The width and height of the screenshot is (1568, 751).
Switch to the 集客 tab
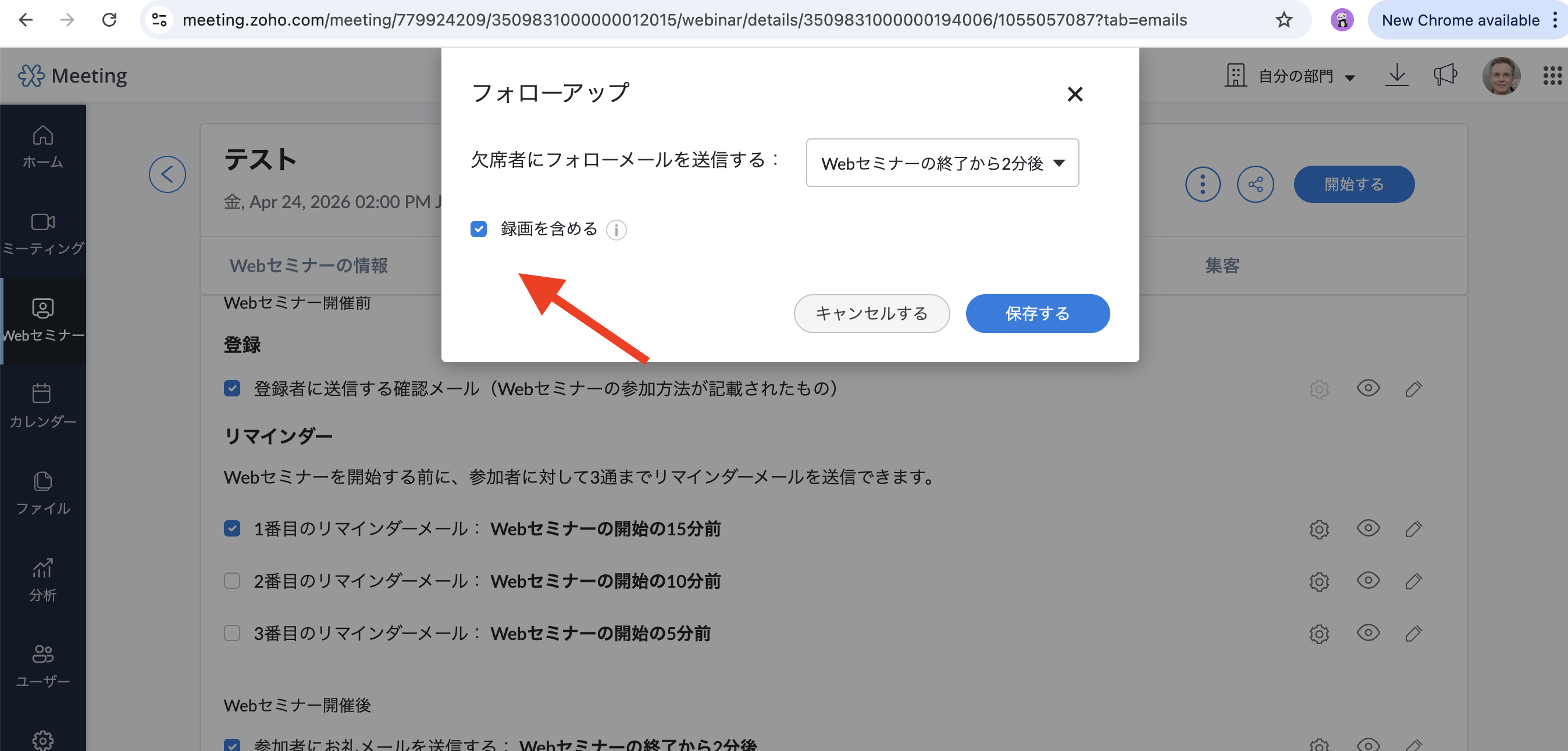tap(1221, 265)
